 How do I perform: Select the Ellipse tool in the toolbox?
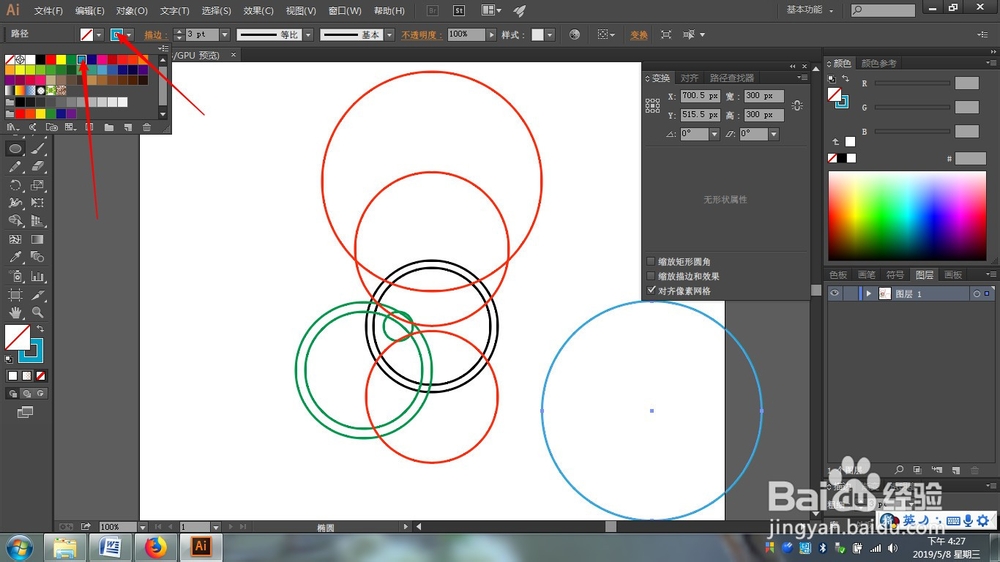point(15,149)
